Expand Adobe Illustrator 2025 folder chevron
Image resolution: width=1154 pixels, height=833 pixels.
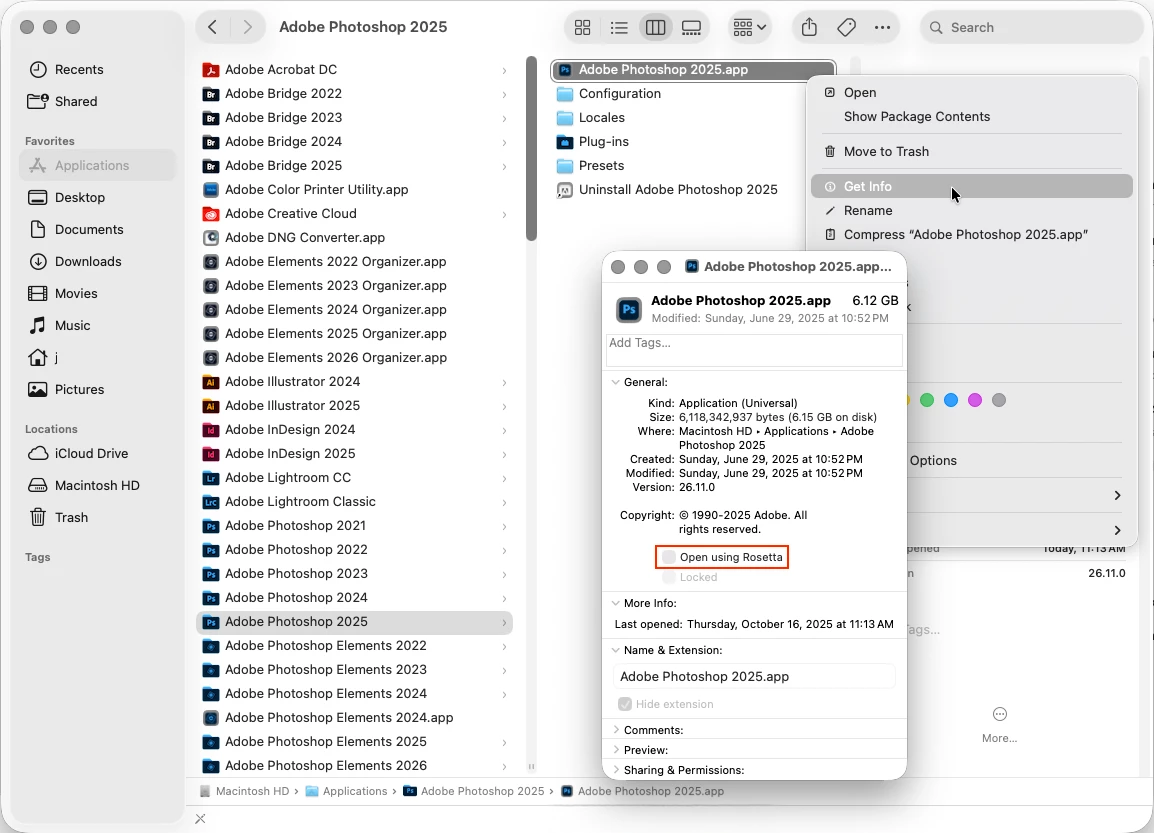pyautogui.click(x=504, y=406)
